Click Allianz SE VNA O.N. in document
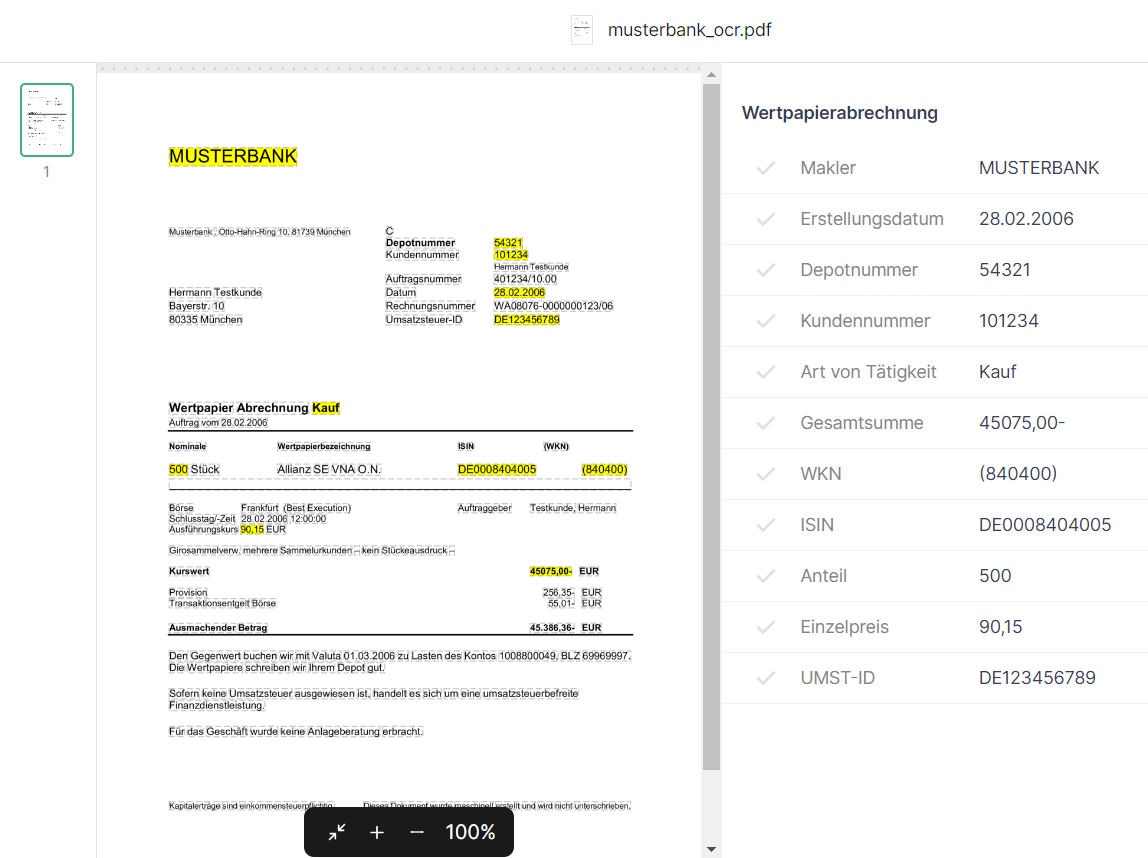Viewport: 1148px width, 858px height. click(329, 469)
